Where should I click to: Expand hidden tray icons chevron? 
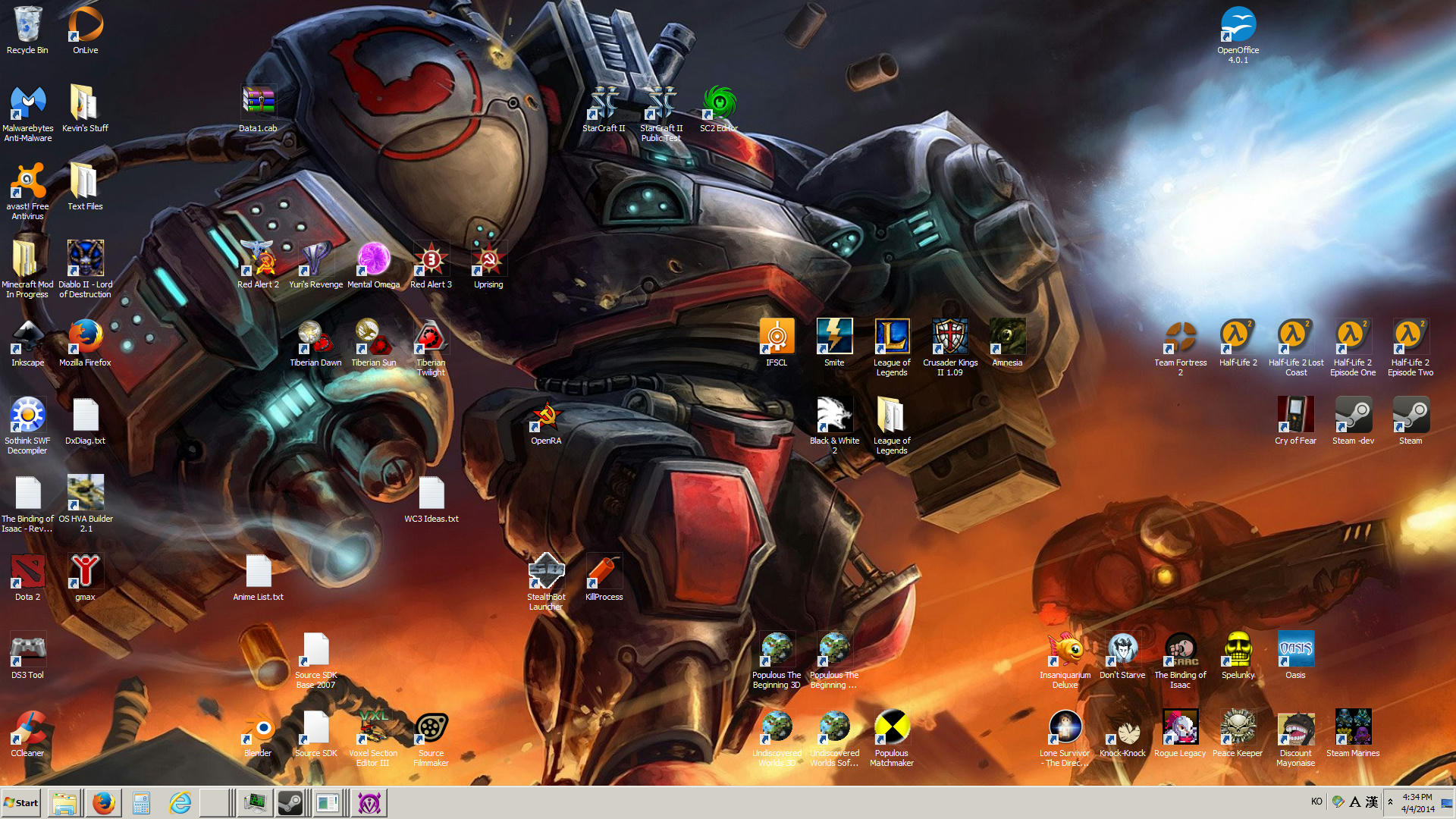pyautogui.click(x=1390, y=802)
